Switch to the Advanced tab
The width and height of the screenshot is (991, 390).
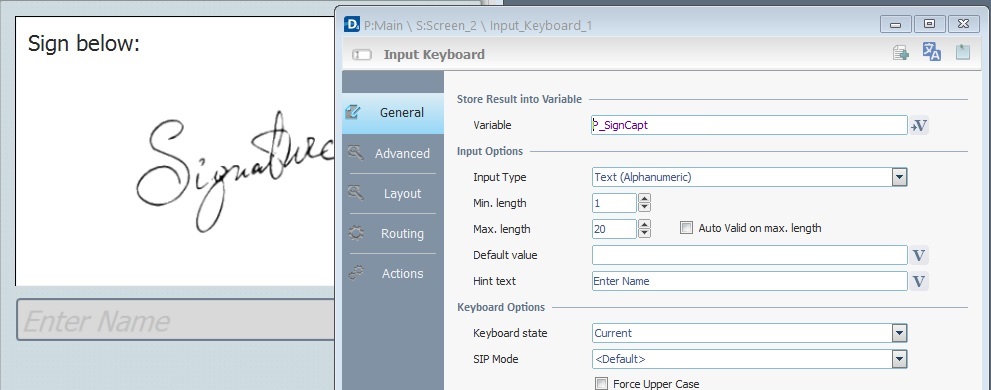[392, 154]
